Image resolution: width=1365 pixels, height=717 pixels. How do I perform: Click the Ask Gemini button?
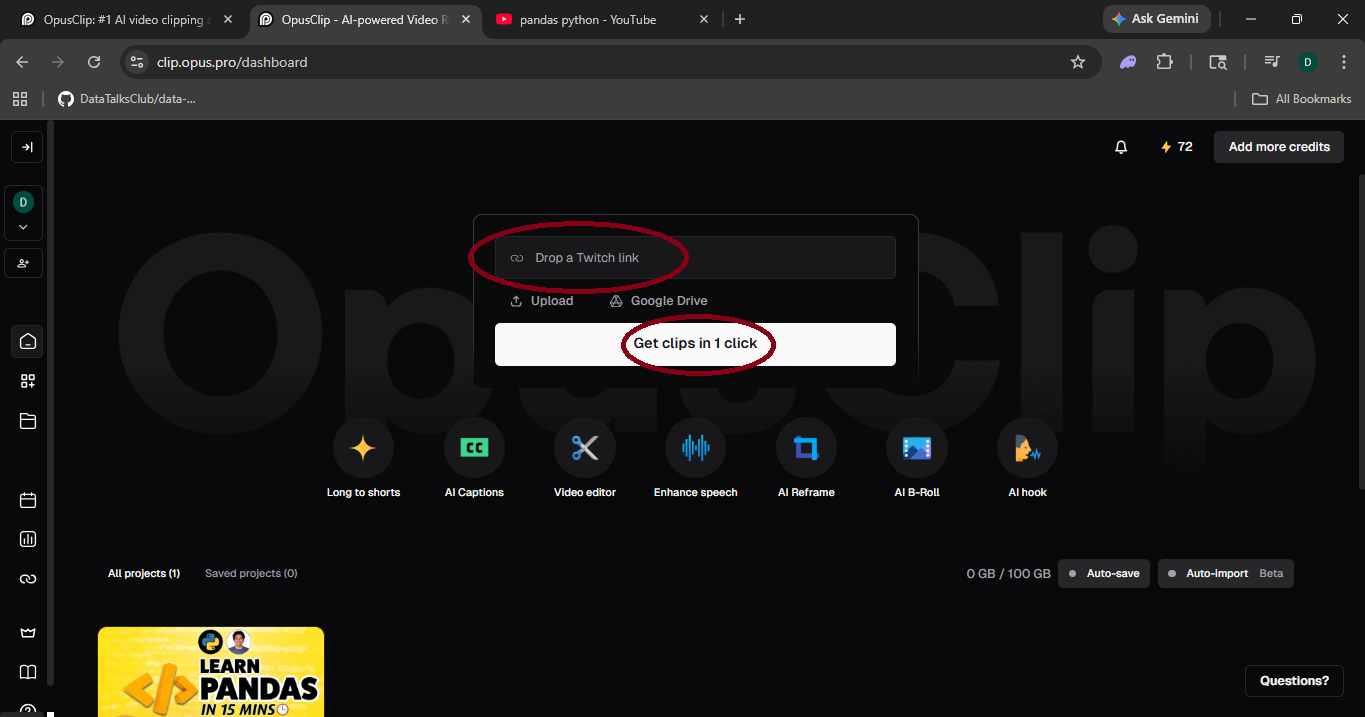tap(1157, 19)
